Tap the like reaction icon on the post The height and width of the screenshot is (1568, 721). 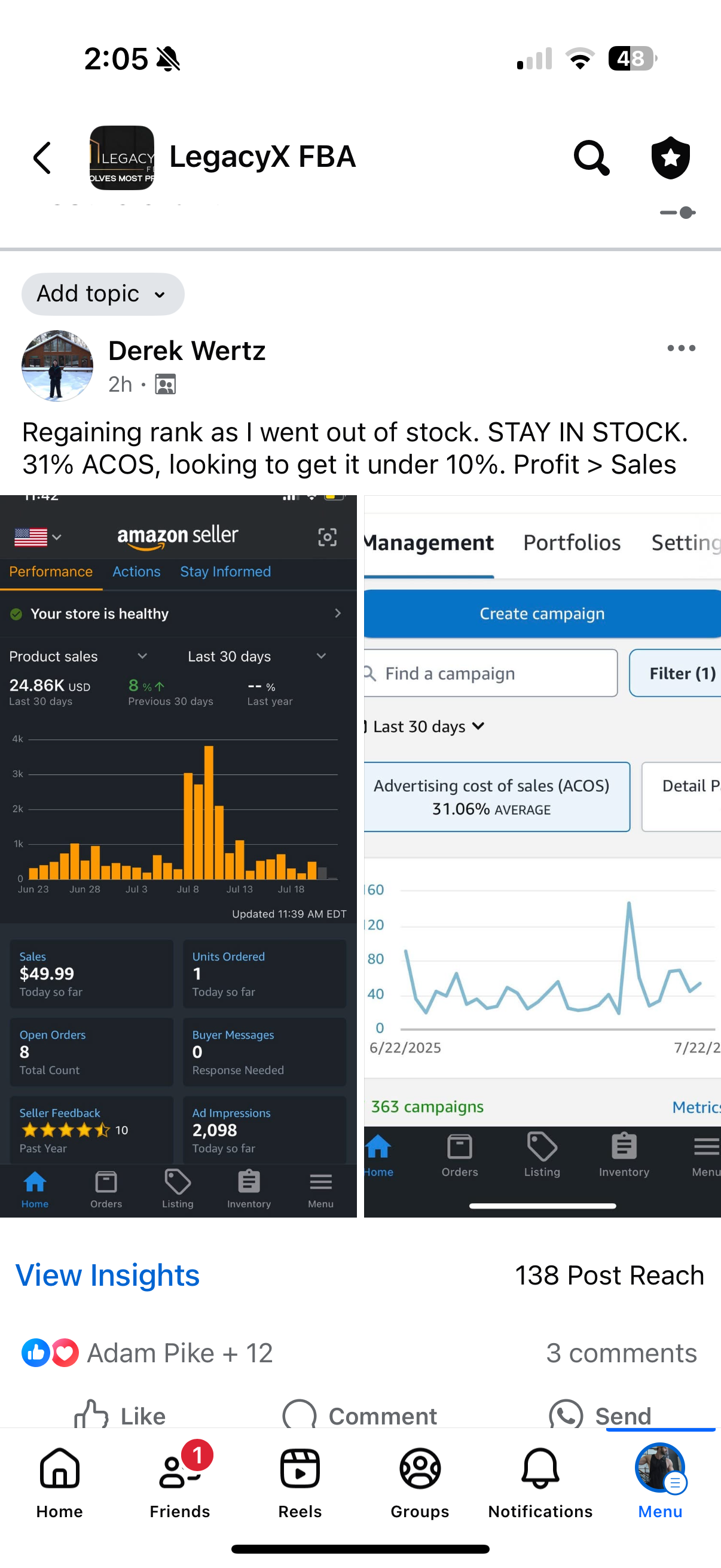[35, 1353]
